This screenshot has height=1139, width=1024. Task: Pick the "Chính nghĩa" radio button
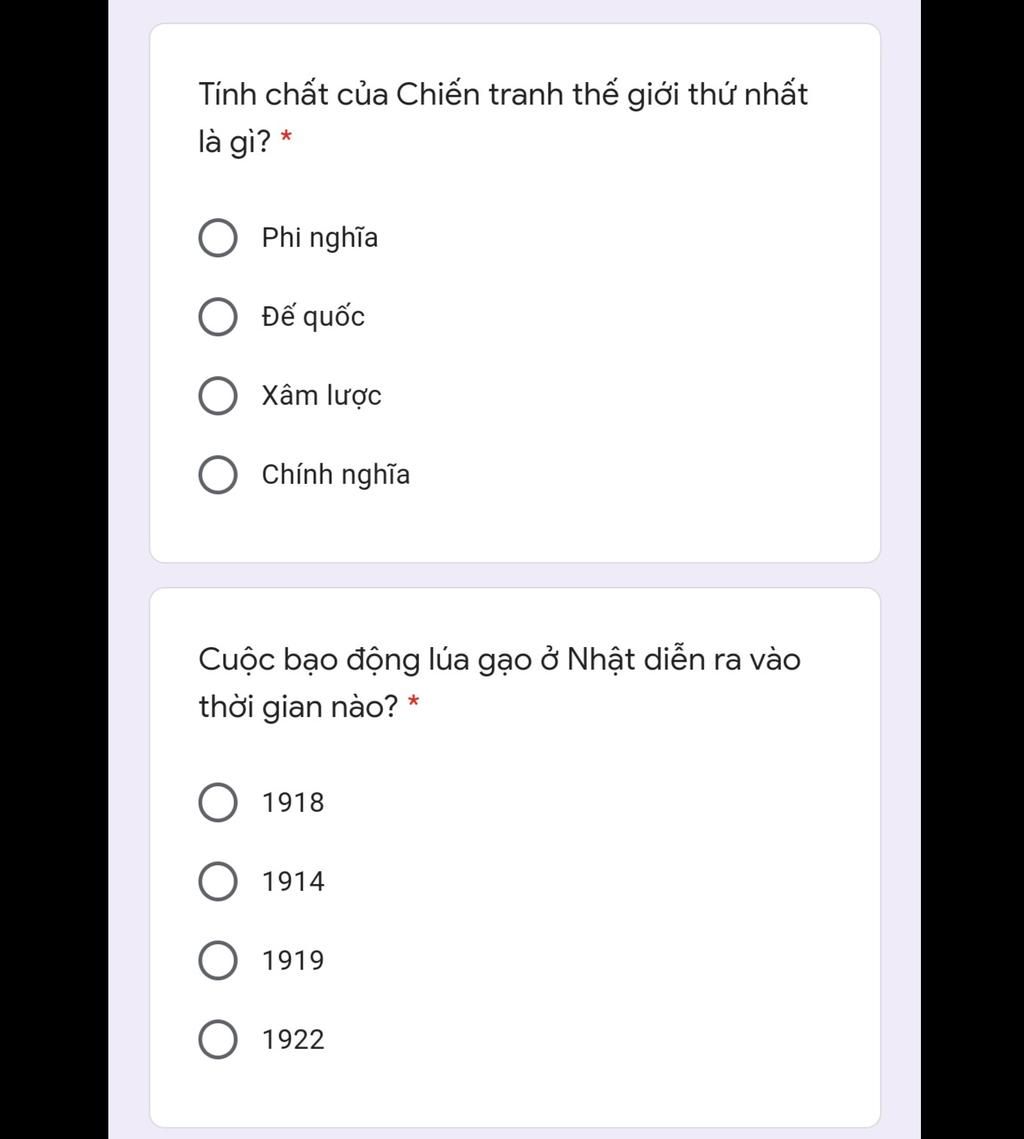click(218, 475)
